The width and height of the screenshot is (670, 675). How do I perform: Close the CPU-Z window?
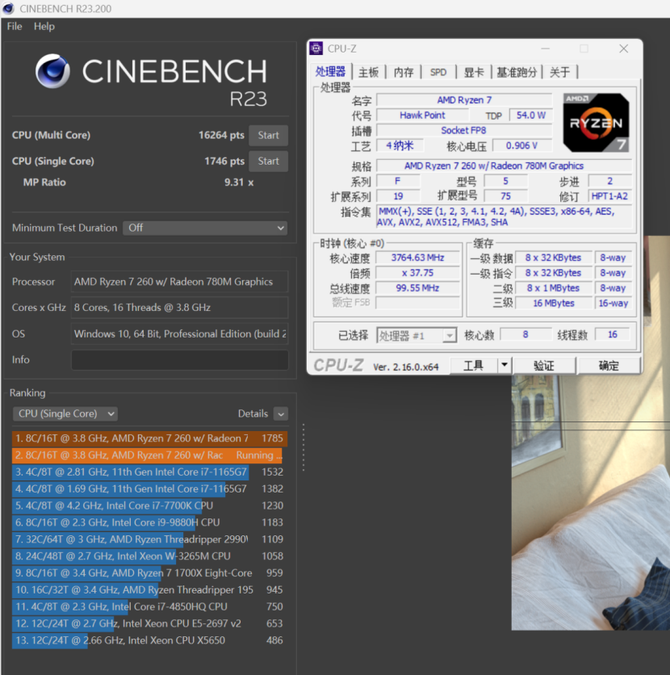[623, 48]
